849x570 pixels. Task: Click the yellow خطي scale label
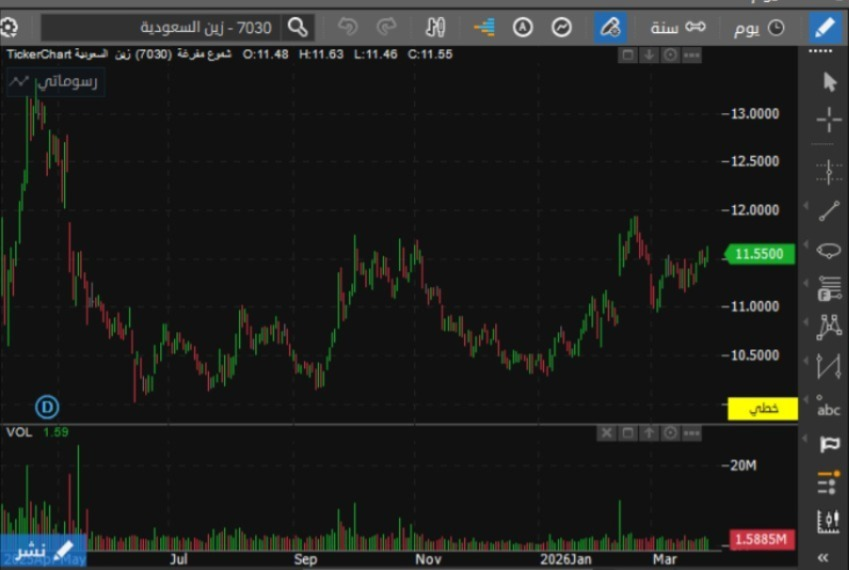763,409
